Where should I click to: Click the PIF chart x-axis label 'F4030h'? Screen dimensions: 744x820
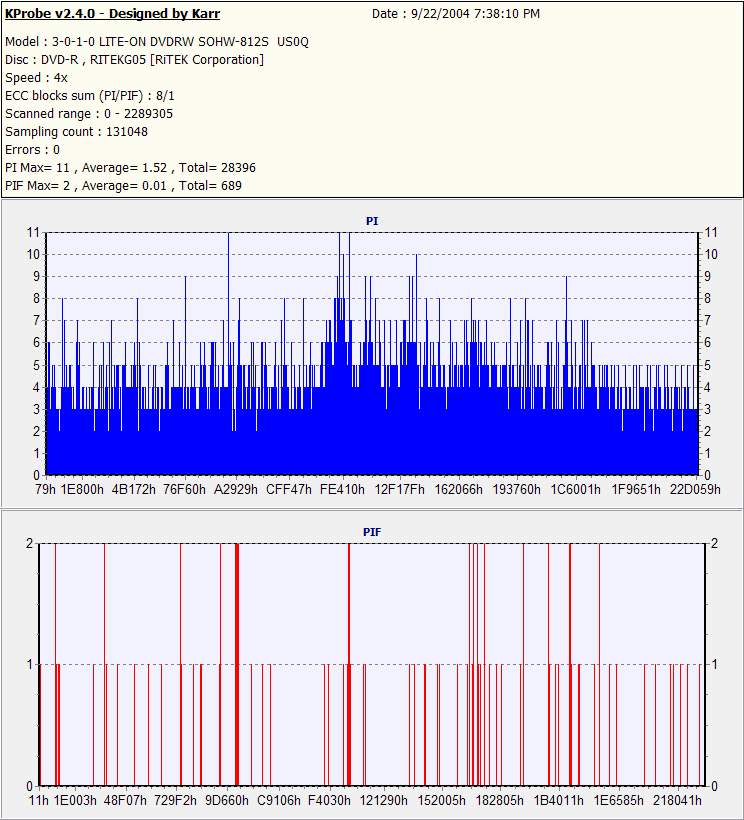pyautogui.click(x=329, y=801)
